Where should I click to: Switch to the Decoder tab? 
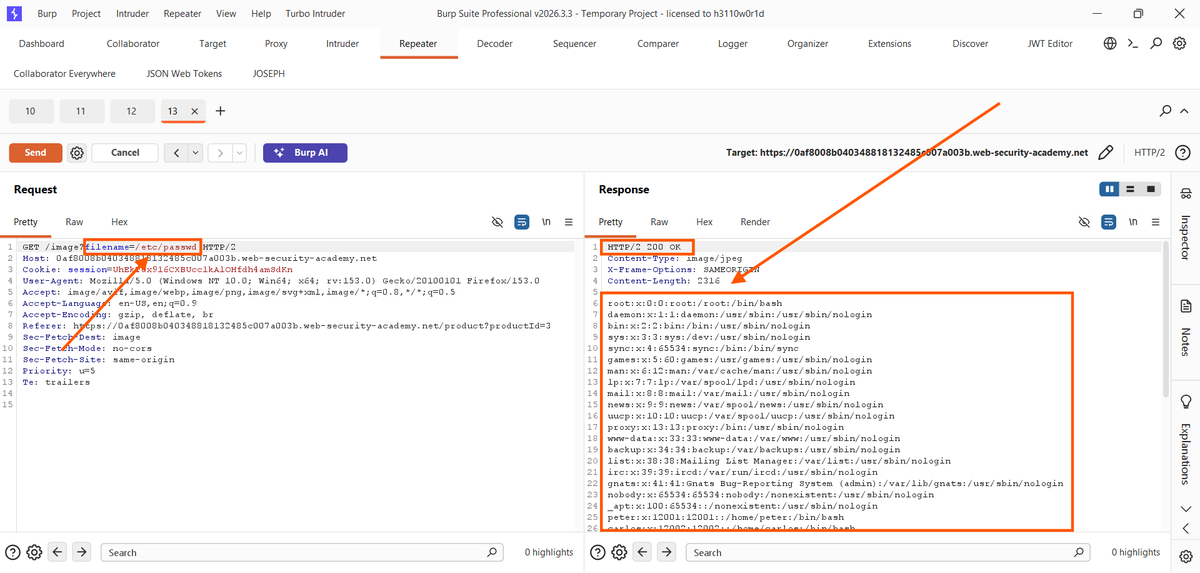tap(494, 44)
